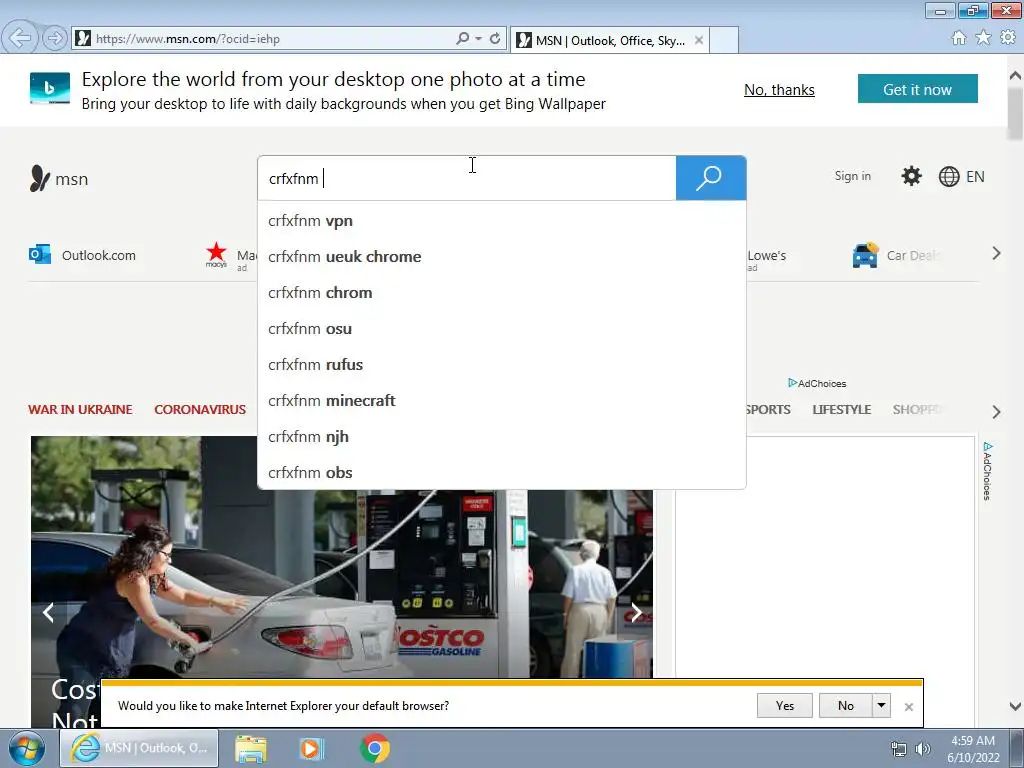The image size is (1024, 768).
Task: Click the page scrollbar down arrow
Action: tap(1015, 706)
